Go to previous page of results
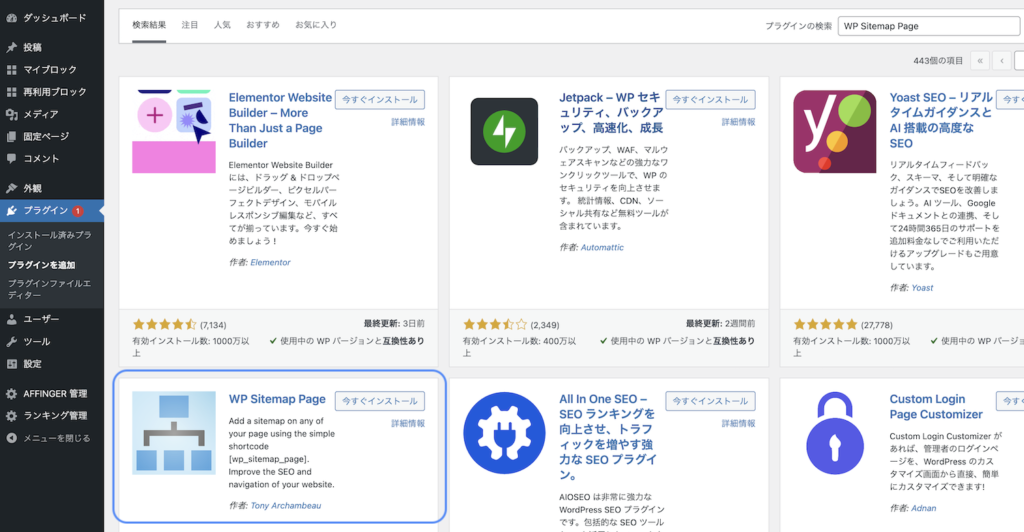The width and height of the screenshot is (1024, 532). click(1002, 61)
